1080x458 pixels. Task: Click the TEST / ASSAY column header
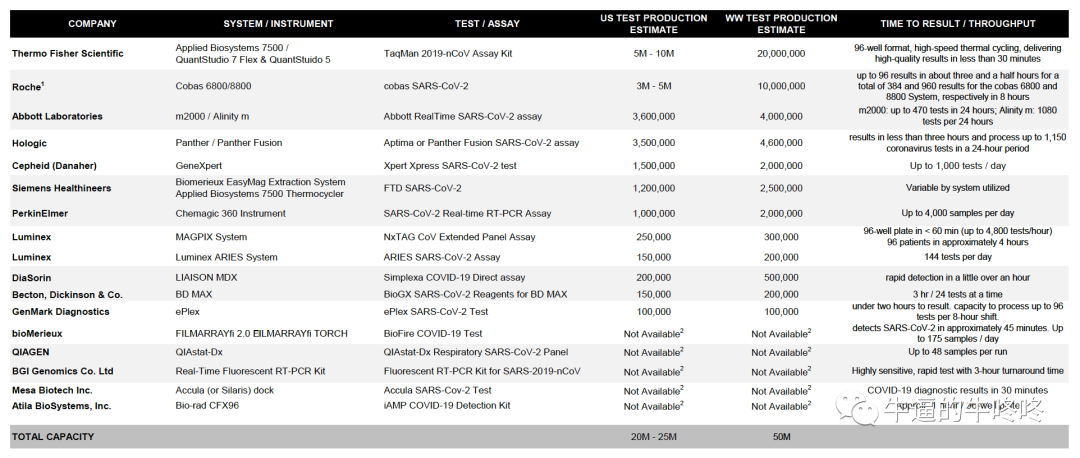click(x=487, y=23)
